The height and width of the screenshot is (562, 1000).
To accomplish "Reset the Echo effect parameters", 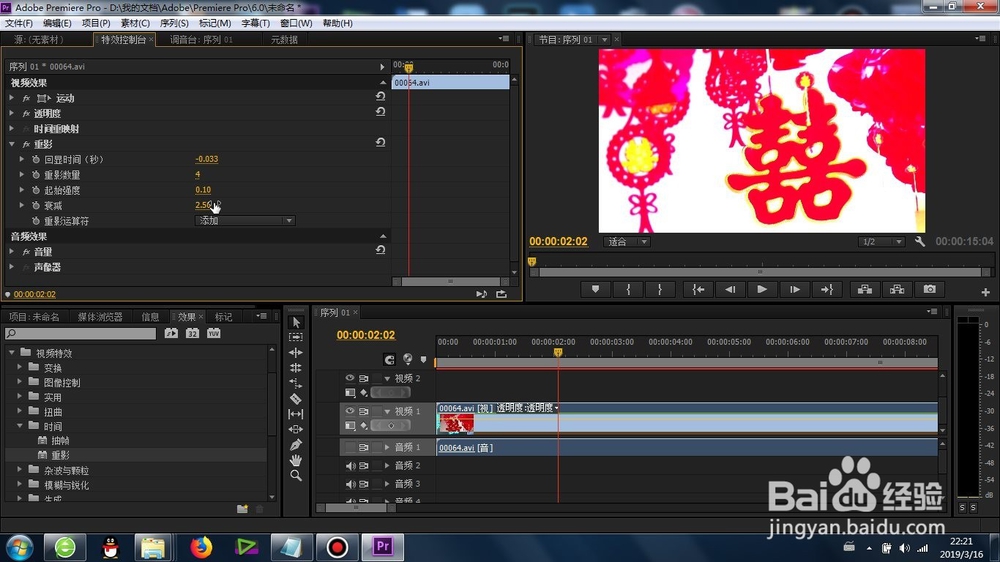I will tap(381, 142).
